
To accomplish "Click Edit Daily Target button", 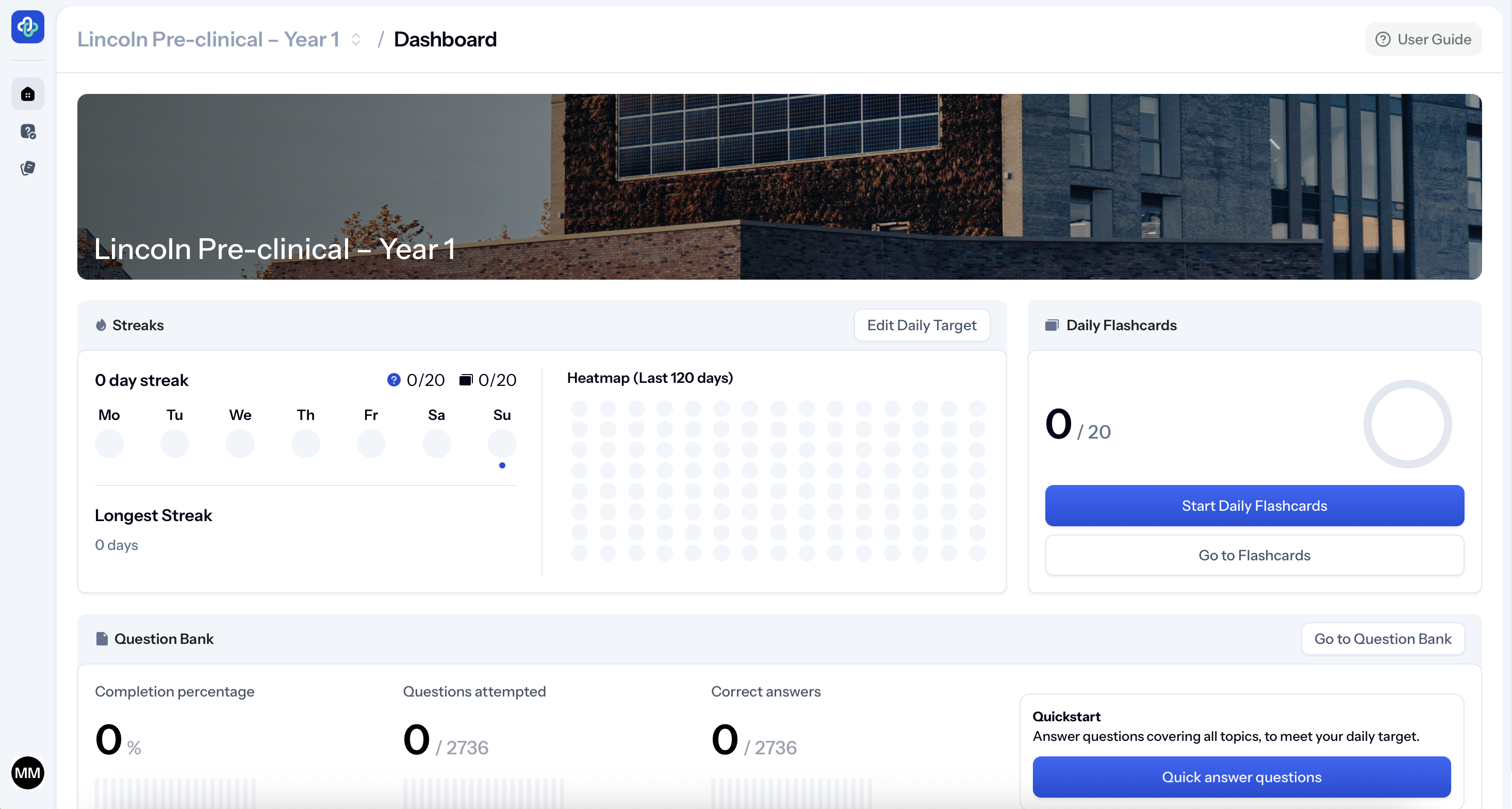I will pos(921,325).
